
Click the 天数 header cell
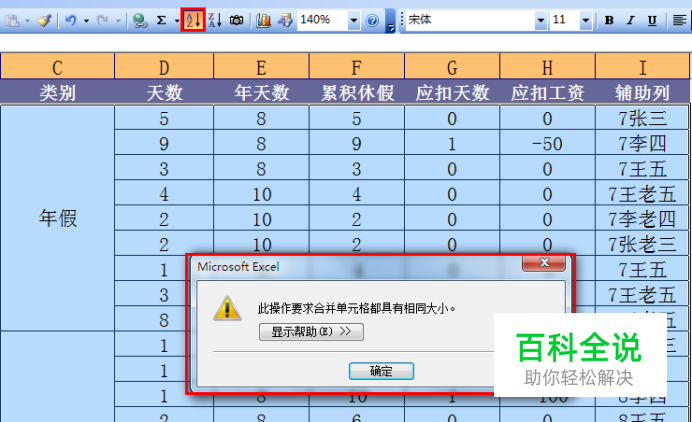tap(164, 93)
